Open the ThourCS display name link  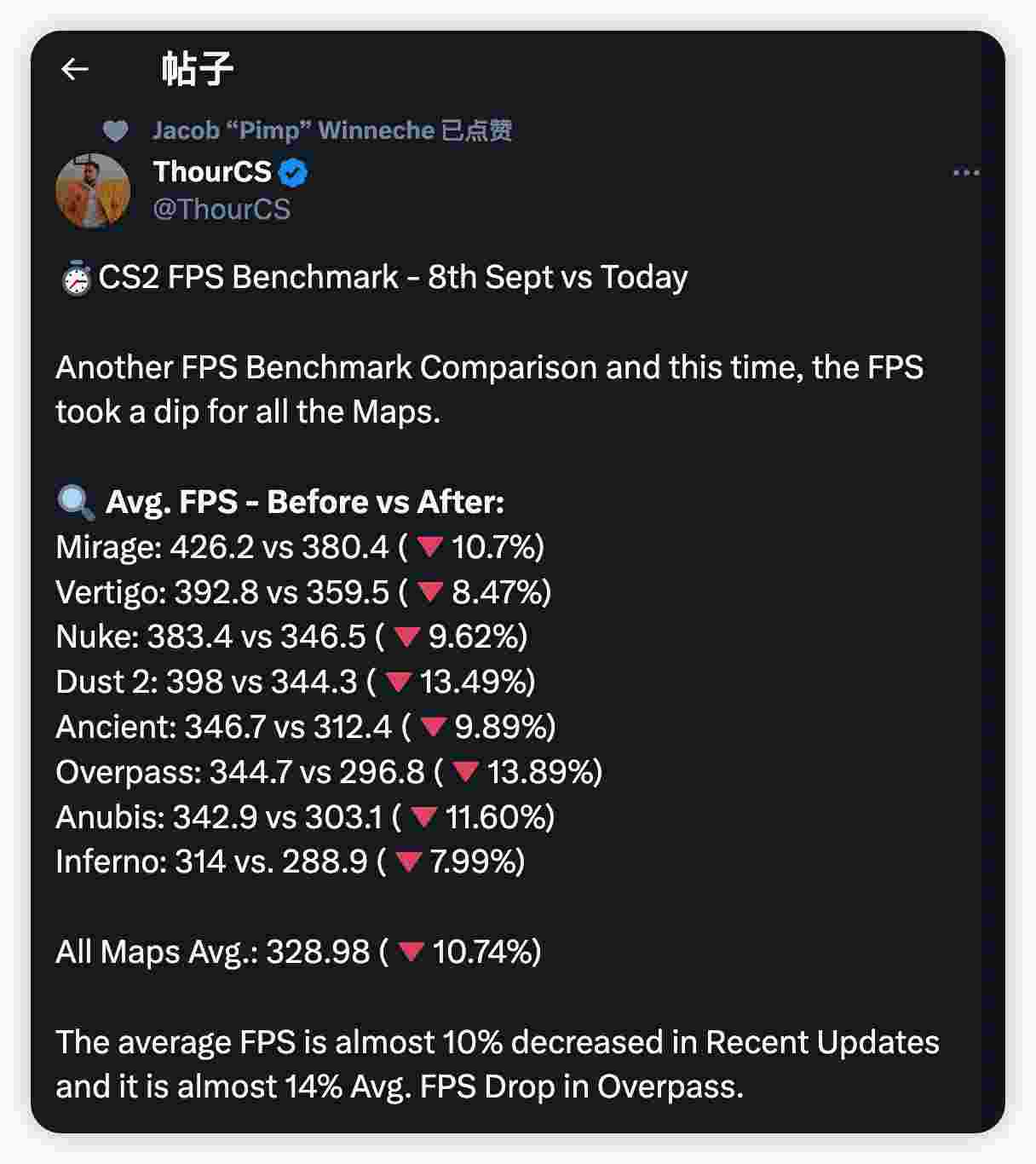click(x=212, y=172)
